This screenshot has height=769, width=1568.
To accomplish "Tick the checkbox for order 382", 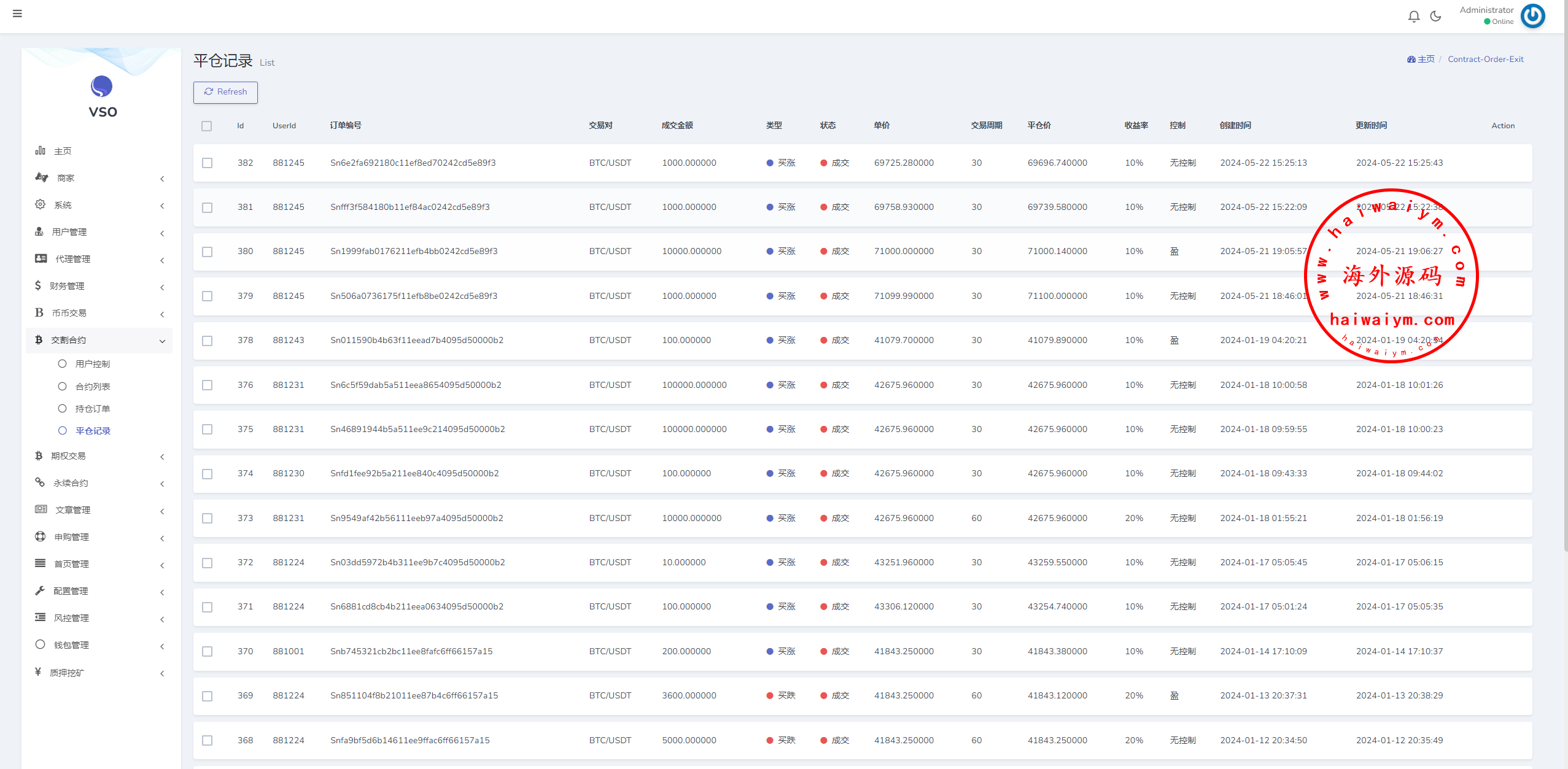I will point(208,163).
